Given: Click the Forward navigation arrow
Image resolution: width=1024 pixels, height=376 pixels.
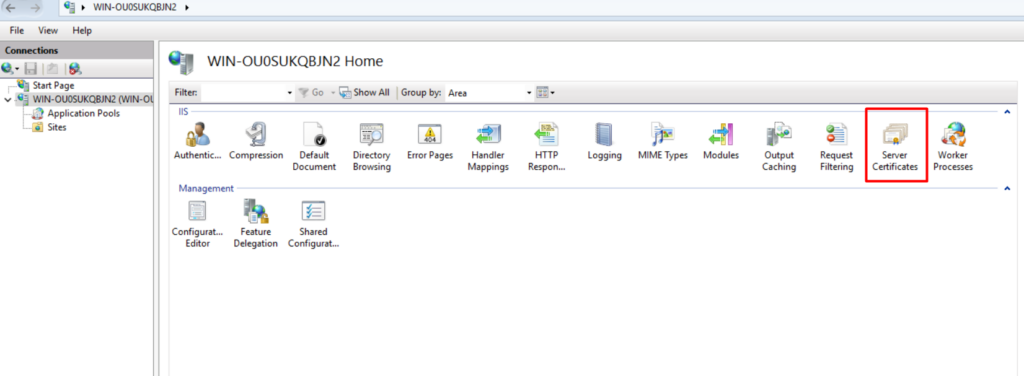Looking at the screenshot, I should [35, 7].
